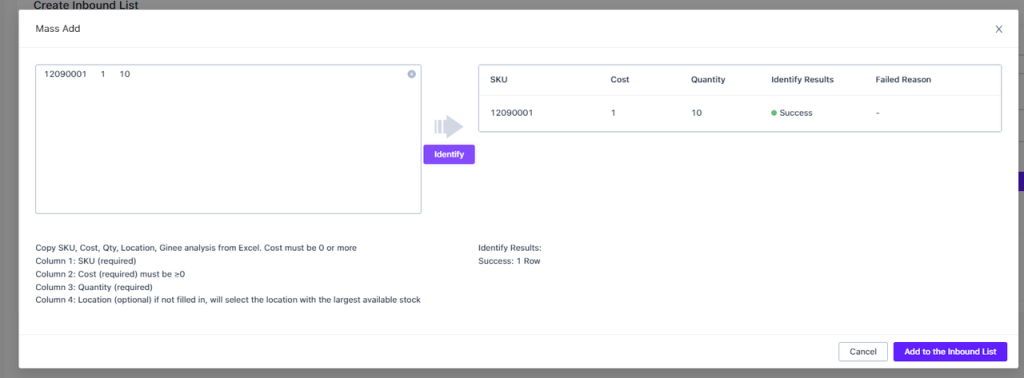Click the quantity value 10 in the results row
This screenshot has height=378, width=1024.
coord(696,113)
